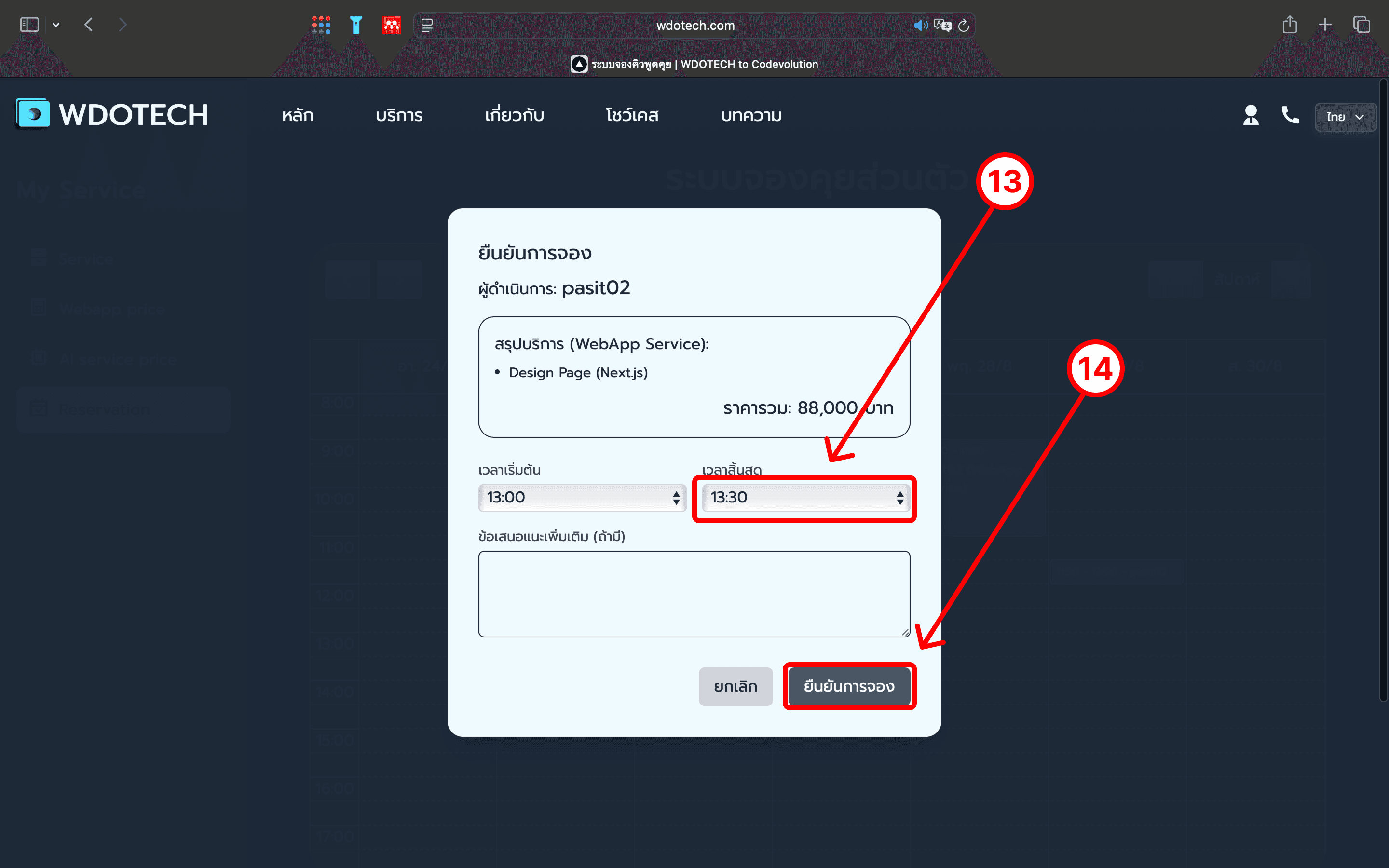Click the phone contact icon
This screenshot has width=1389, height=868.
click(1290, 115)
